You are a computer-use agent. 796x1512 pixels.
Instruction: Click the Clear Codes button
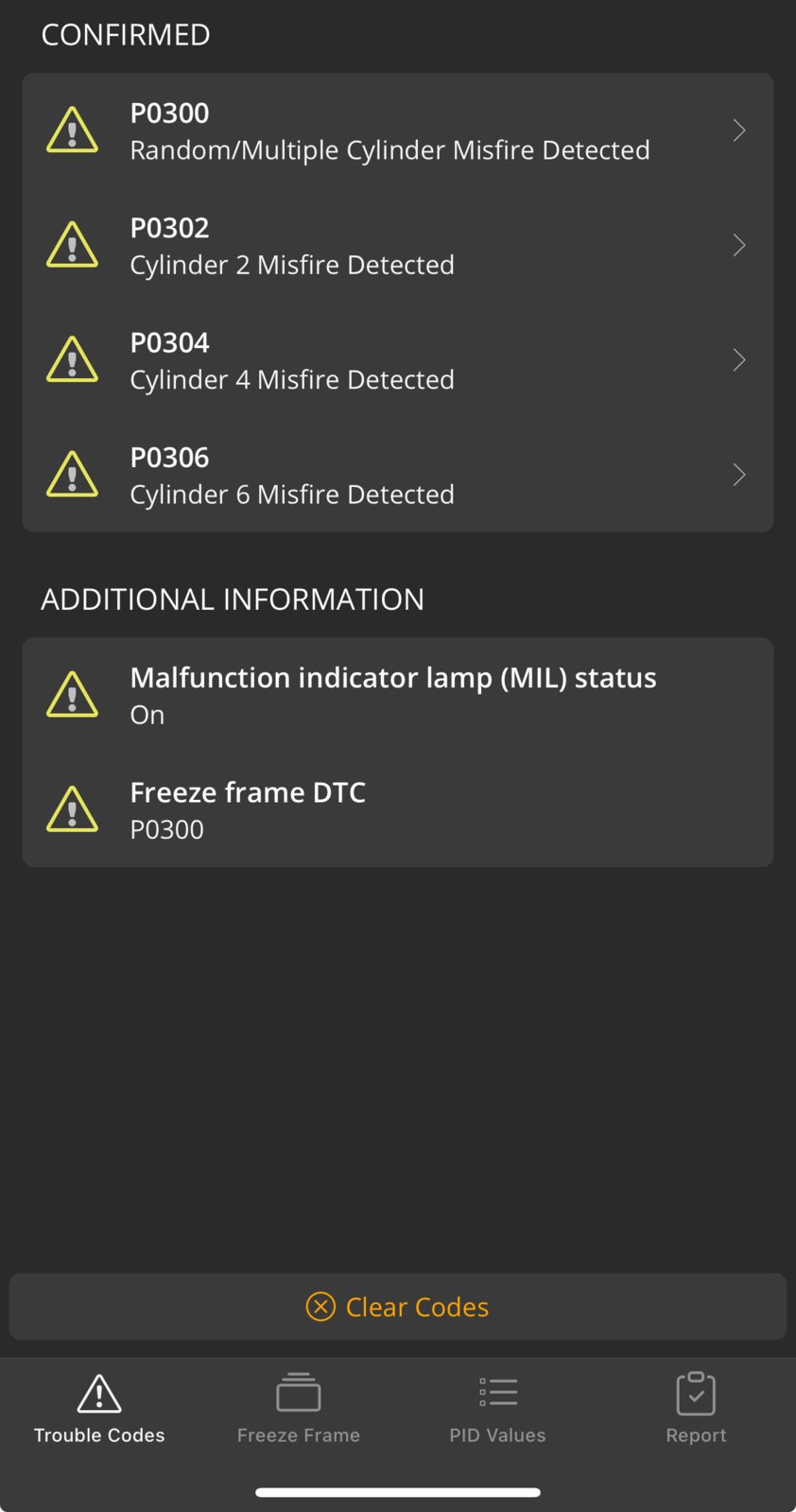[x=398, y=1307]
